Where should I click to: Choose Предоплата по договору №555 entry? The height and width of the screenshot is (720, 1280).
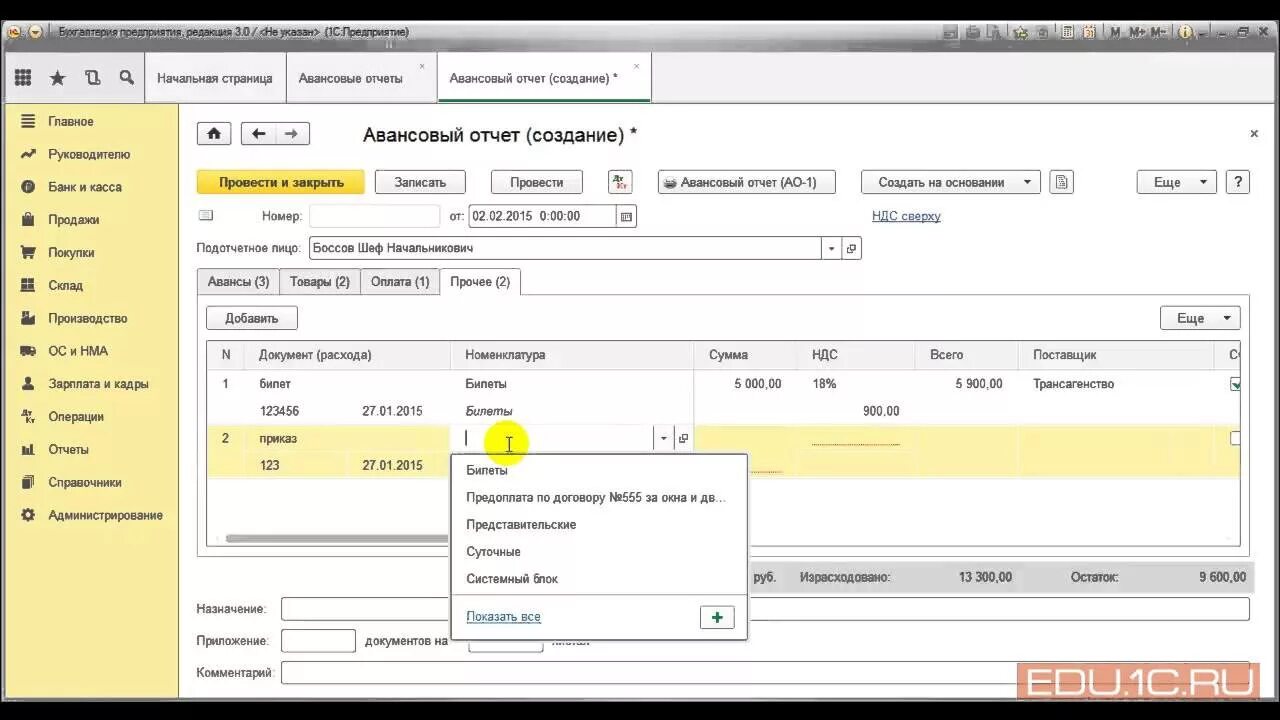pyautogui.click(x=600, y=497)
